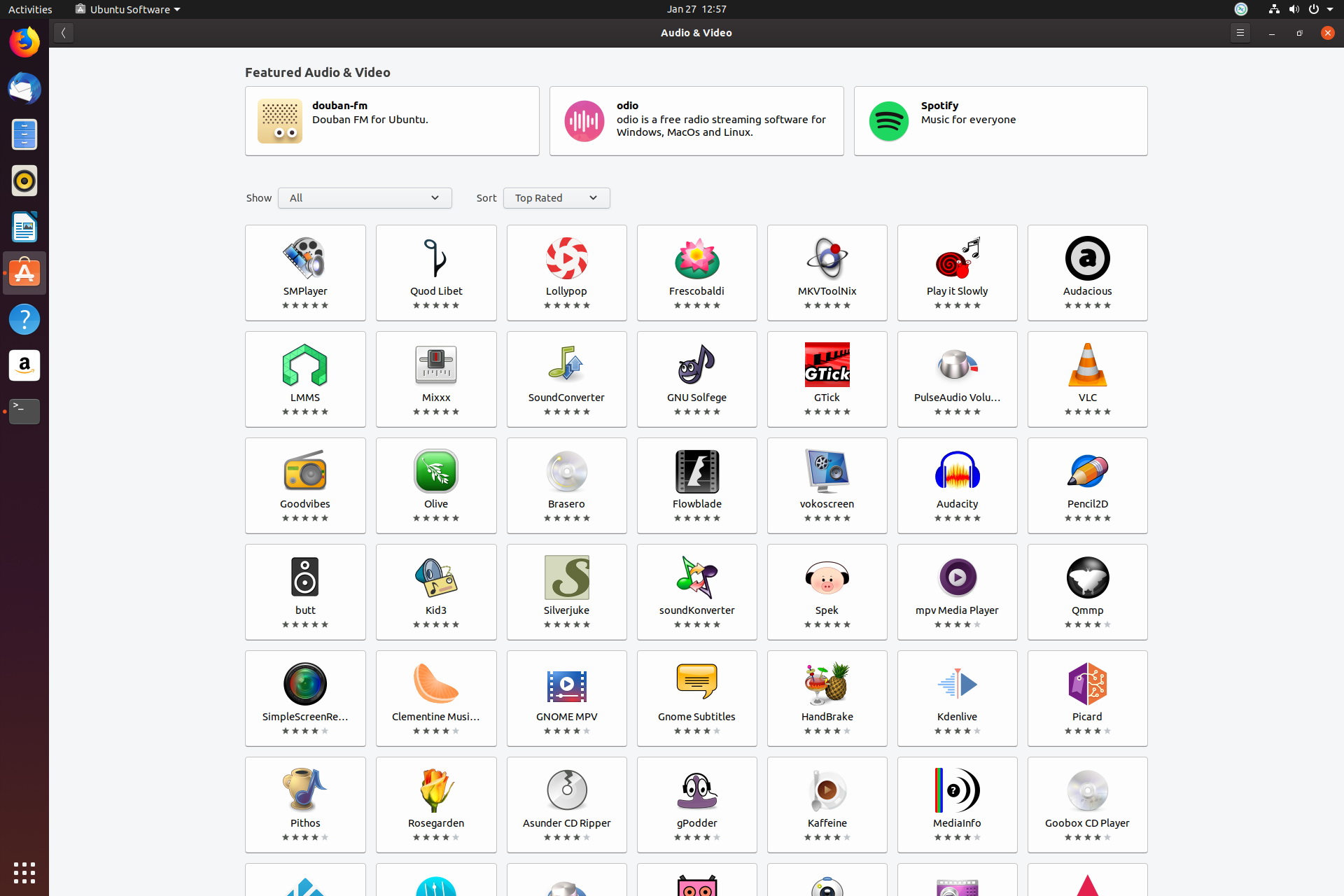
Task: Open the Ubuntu Software app menu
Action: [128, 9]
